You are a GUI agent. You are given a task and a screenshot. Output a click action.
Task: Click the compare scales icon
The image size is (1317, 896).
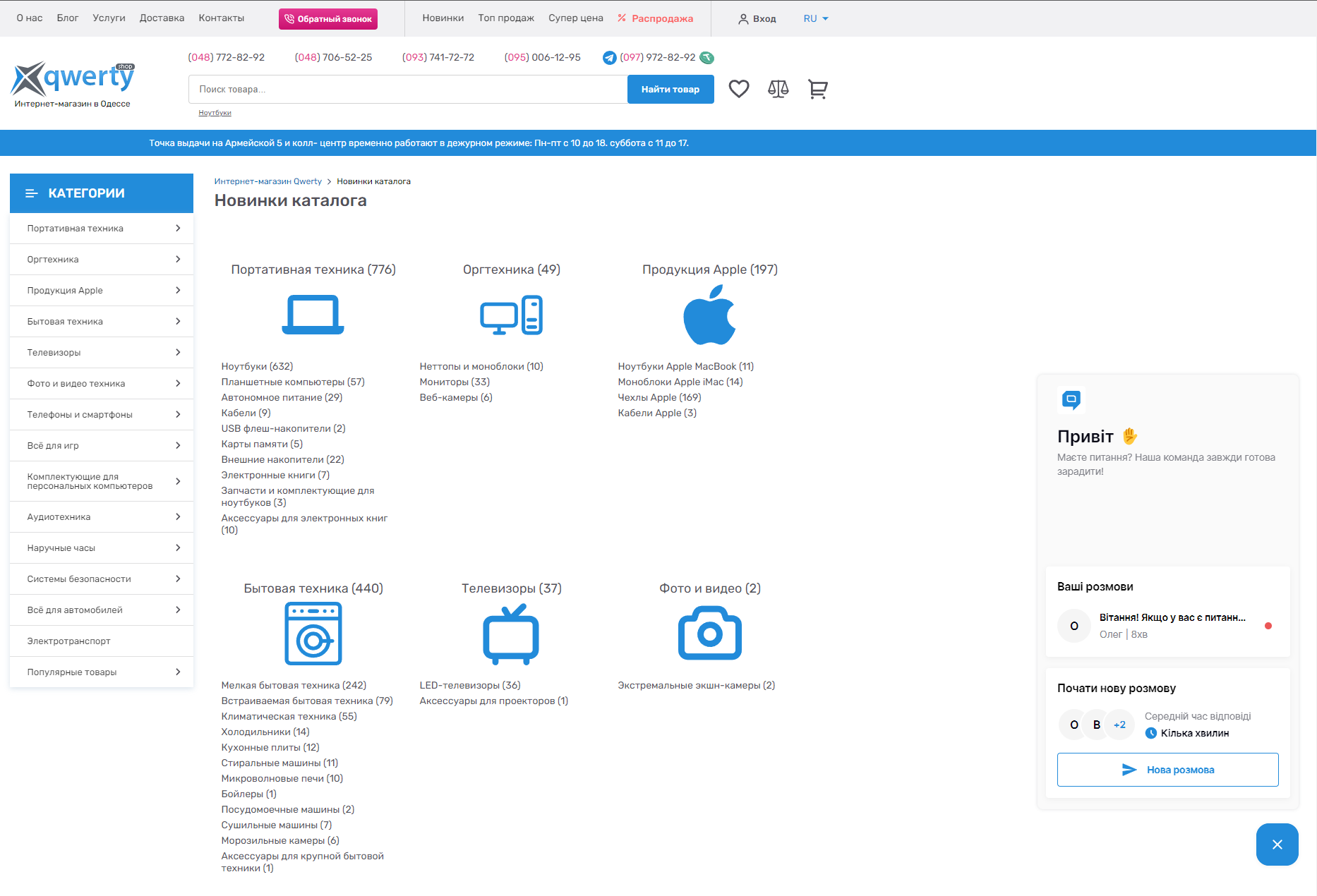(x=778, y=89)
